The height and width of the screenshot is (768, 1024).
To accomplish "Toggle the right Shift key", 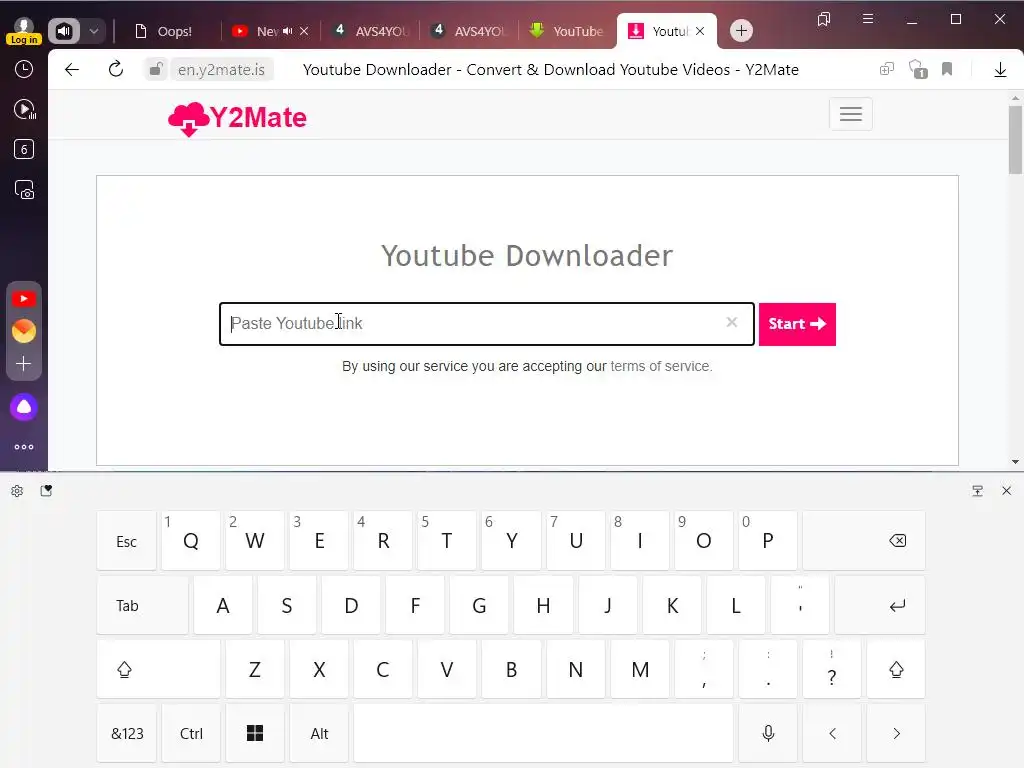I will (896, 669).
